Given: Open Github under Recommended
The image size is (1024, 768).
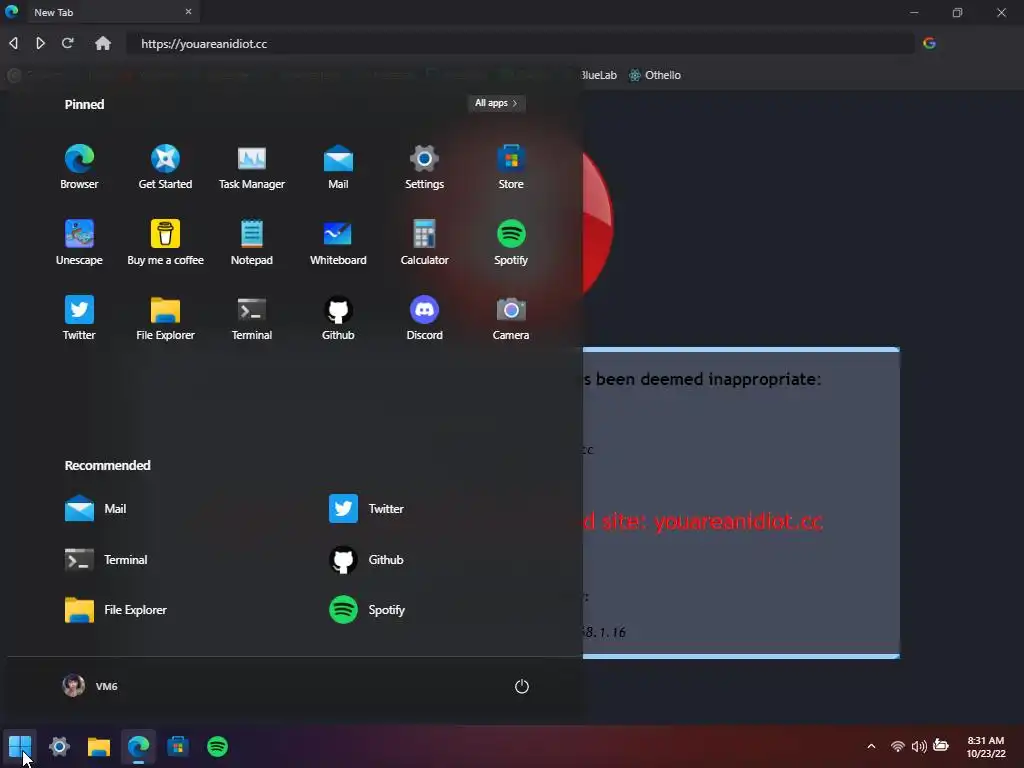Looking at the screenshot, I should [366, 560].
